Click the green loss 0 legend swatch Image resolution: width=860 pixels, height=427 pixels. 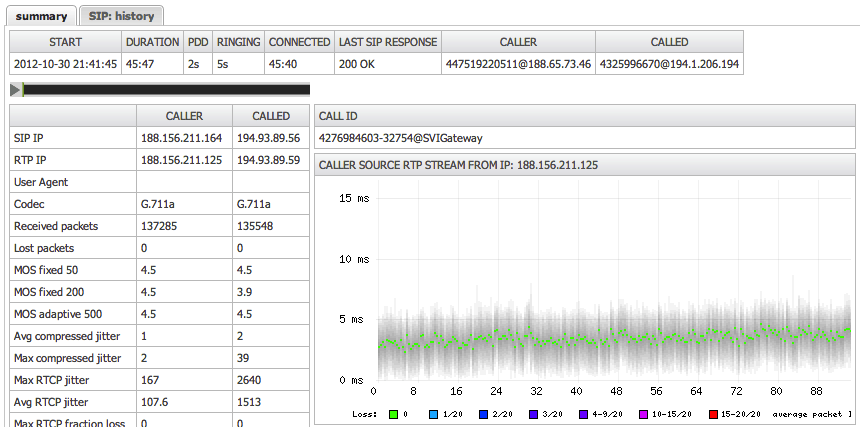tap(392, 413)
